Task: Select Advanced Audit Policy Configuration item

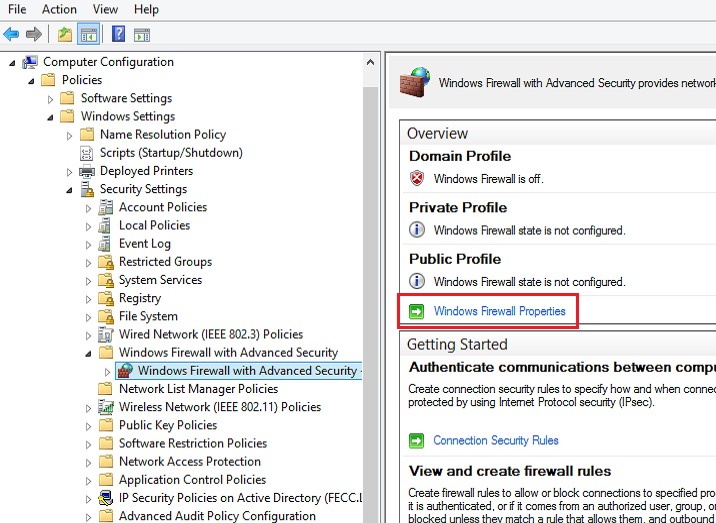Action: coord(217,516)
